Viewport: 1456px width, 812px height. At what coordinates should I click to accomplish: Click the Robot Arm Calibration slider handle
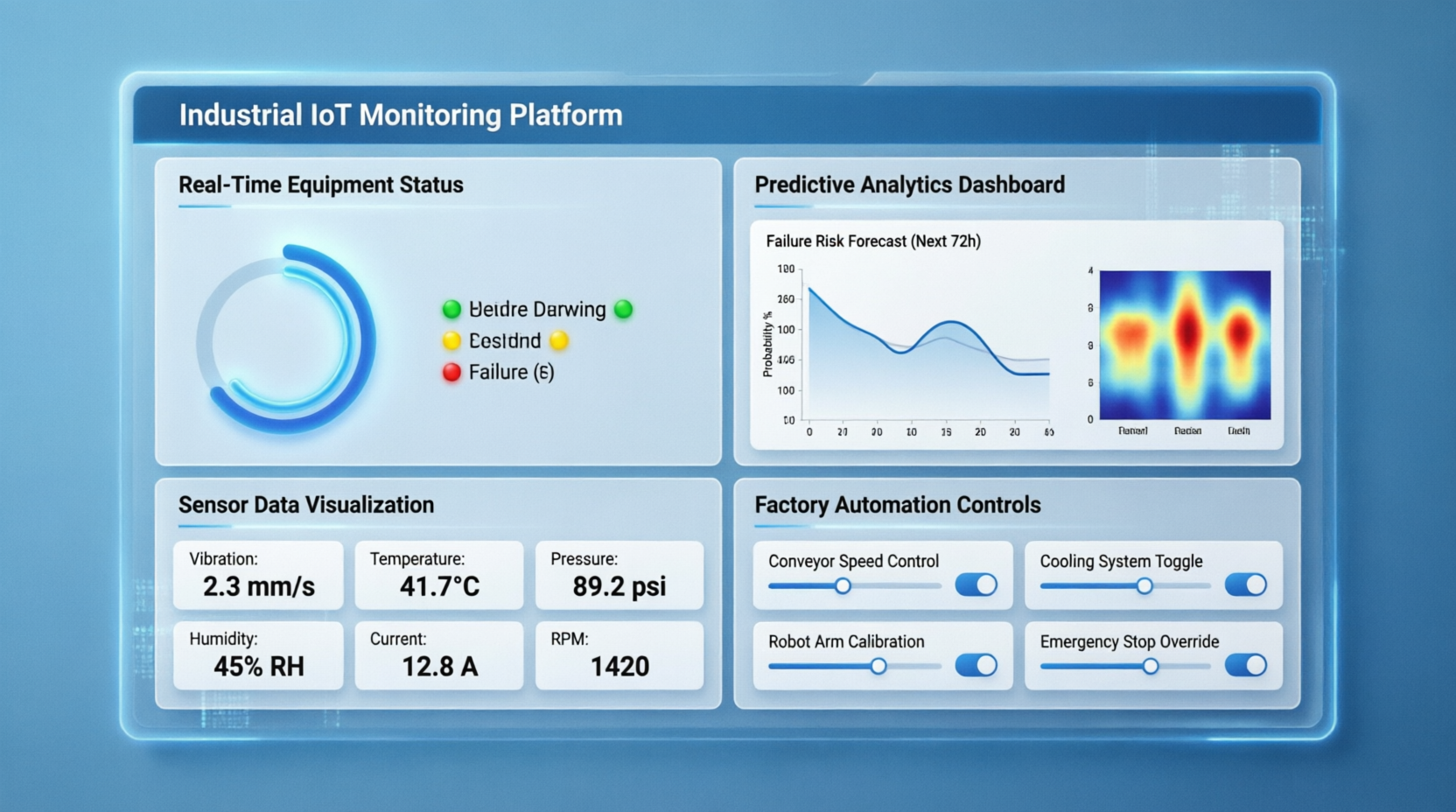point(878,666)
